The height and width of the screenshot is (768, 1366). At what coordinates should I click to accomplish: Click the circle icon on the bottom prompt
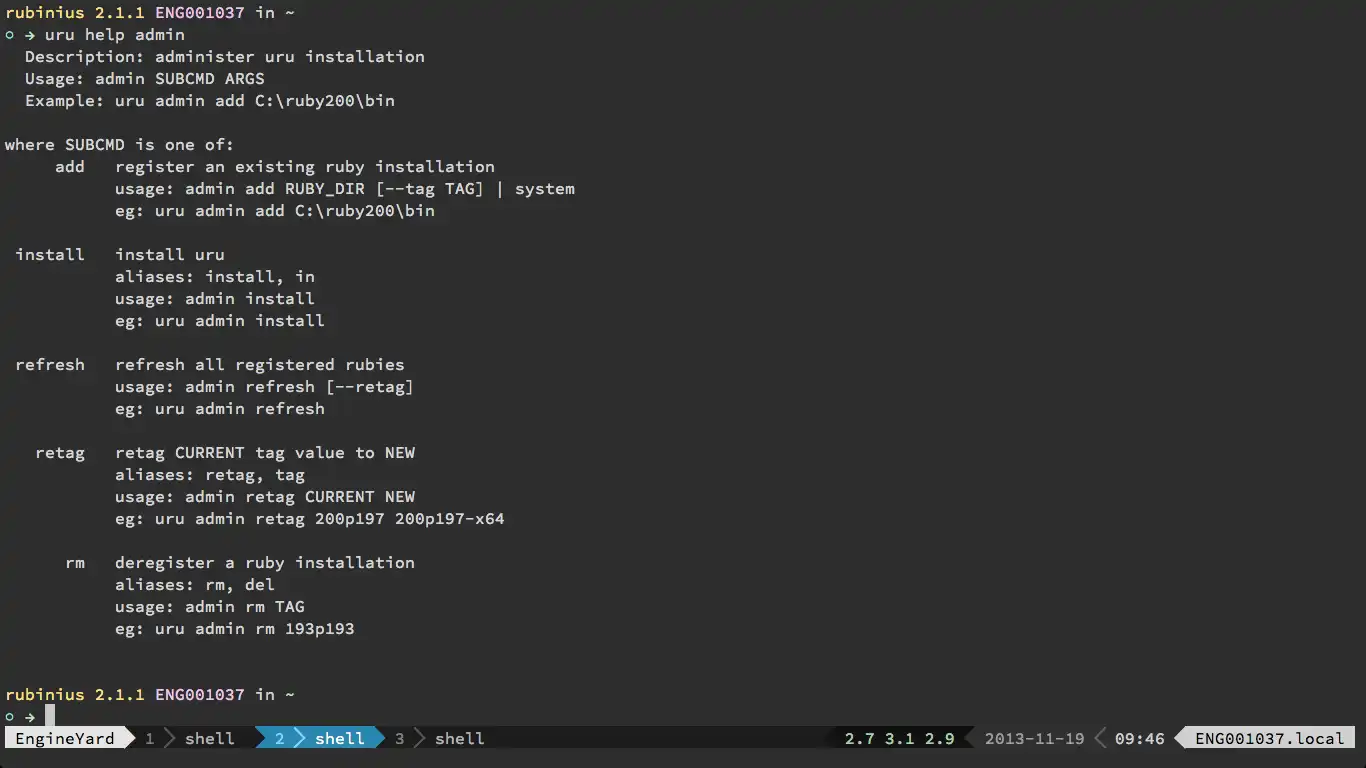point(10,717)
